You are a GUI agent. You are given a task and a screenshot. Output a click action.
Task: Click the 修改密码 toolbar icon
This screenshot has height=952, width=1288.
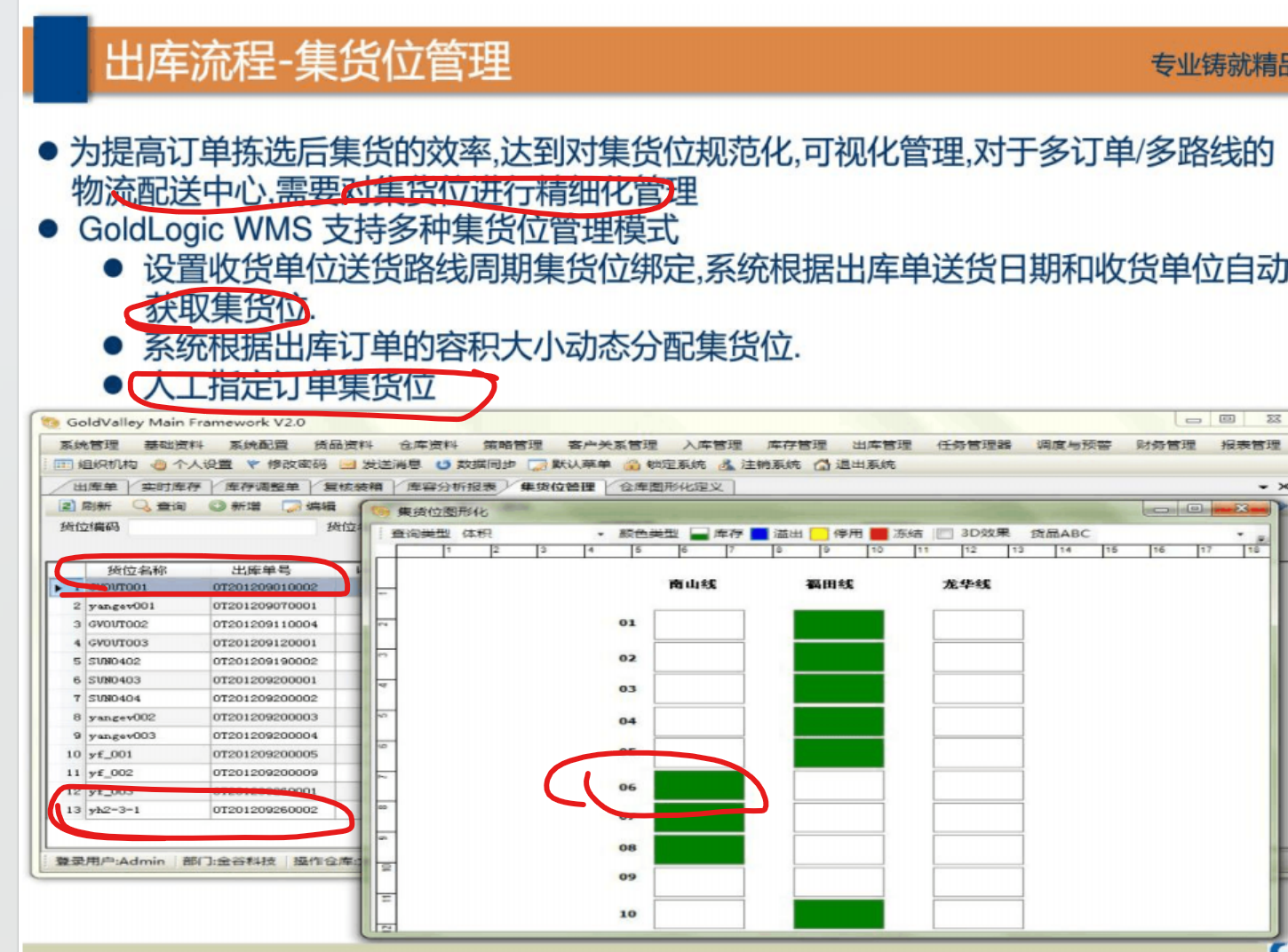pyautogui.click(x=253, y=464)
